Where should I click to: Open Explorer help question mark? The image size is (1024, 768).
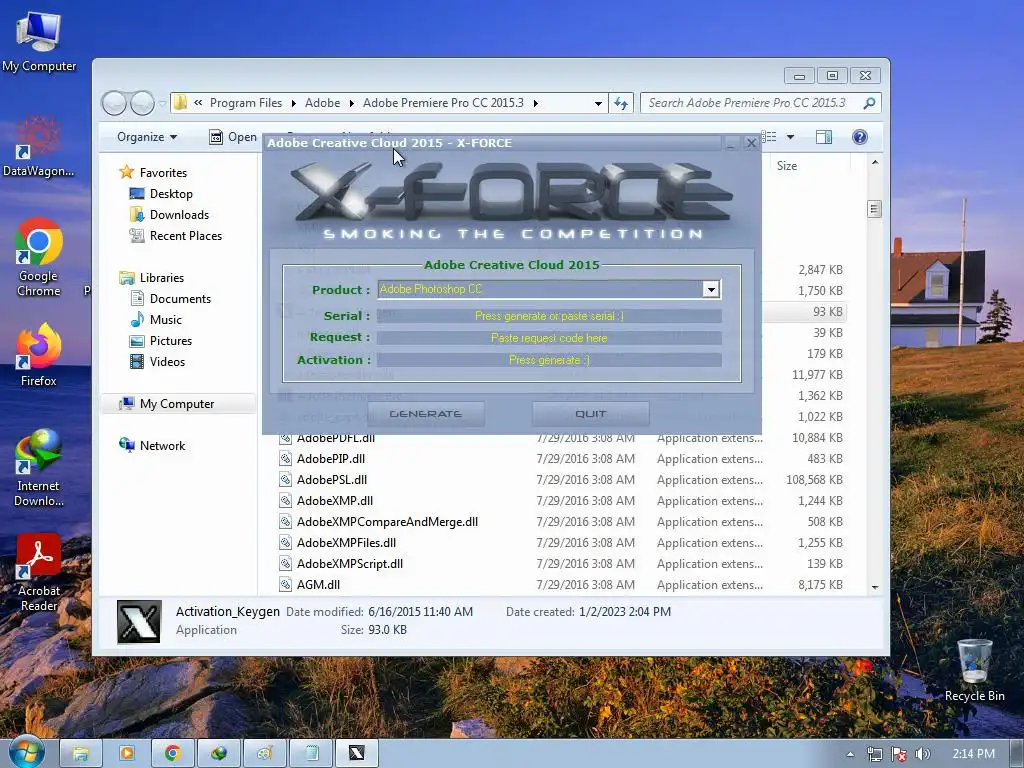tap(859, 137)
